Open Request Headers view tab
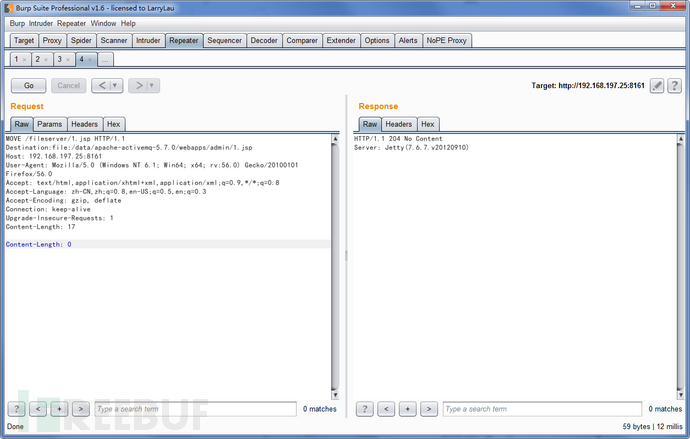690x439 pixels. pos(84,124)
